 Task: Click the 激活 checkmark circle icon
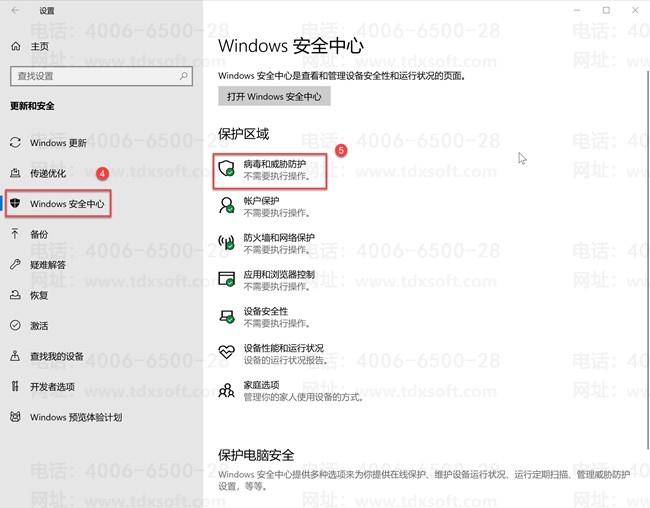(15, 326)
